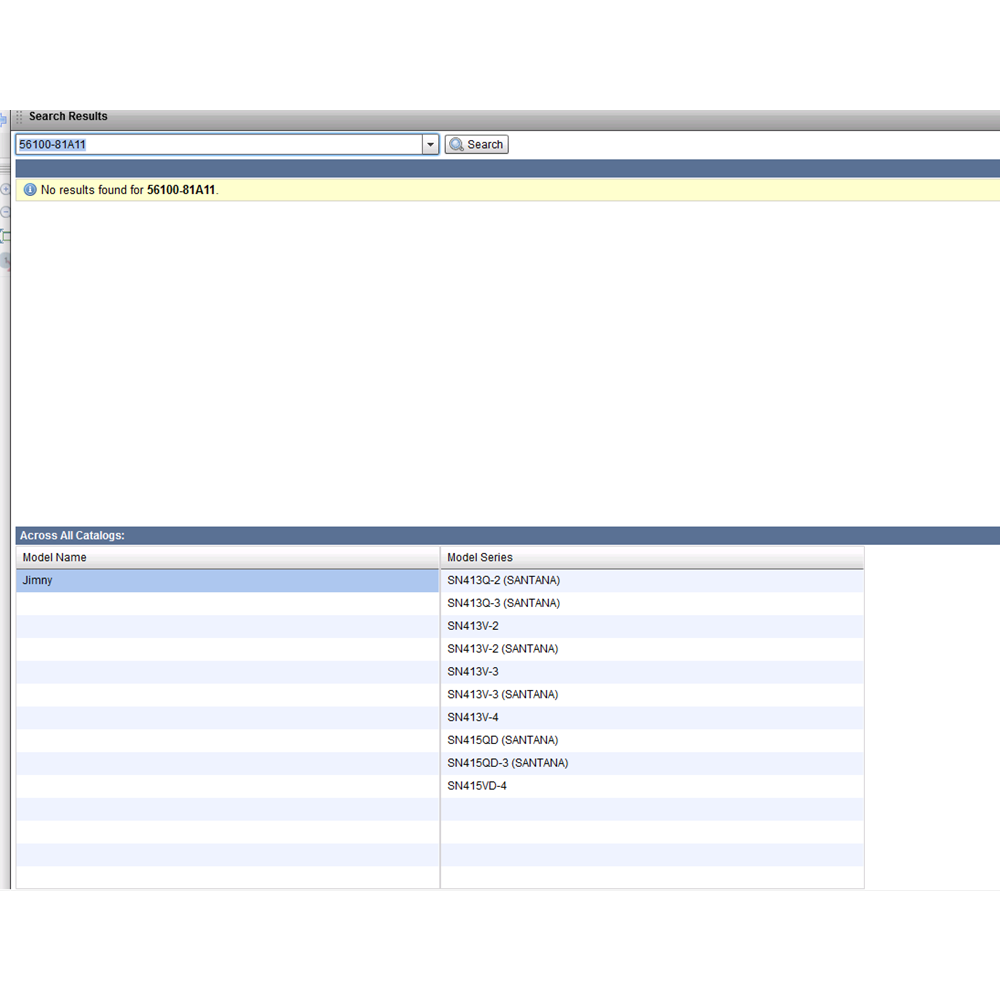
Task: Click the Search button
Action: (x=476, y=145)
